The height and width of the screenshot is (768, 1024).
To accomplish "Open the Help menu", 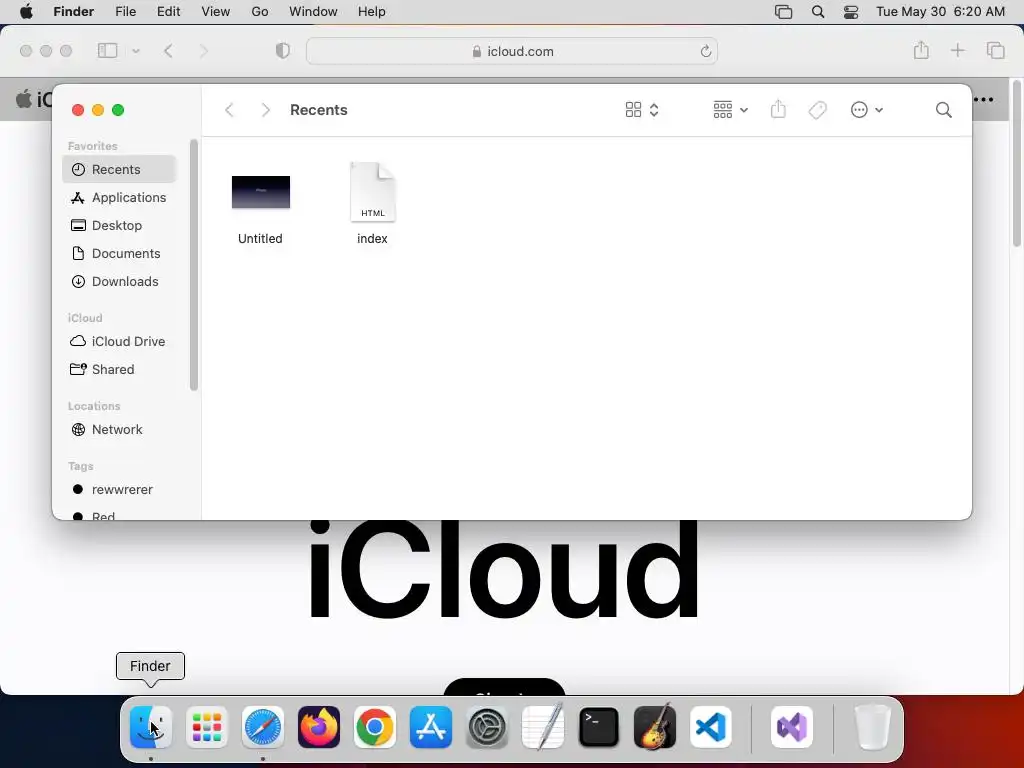I will (372, 12).
